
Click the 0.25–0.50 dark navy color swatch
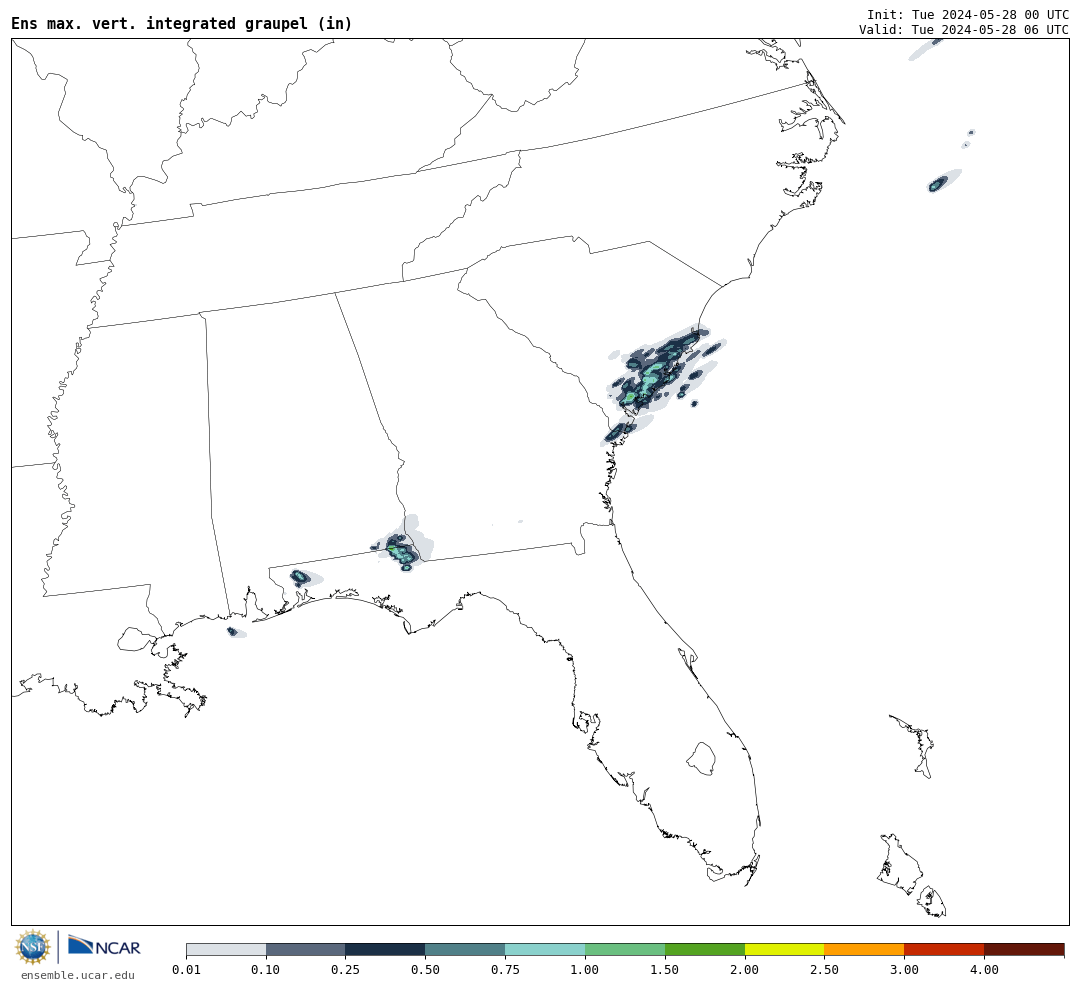pos(386,950)
